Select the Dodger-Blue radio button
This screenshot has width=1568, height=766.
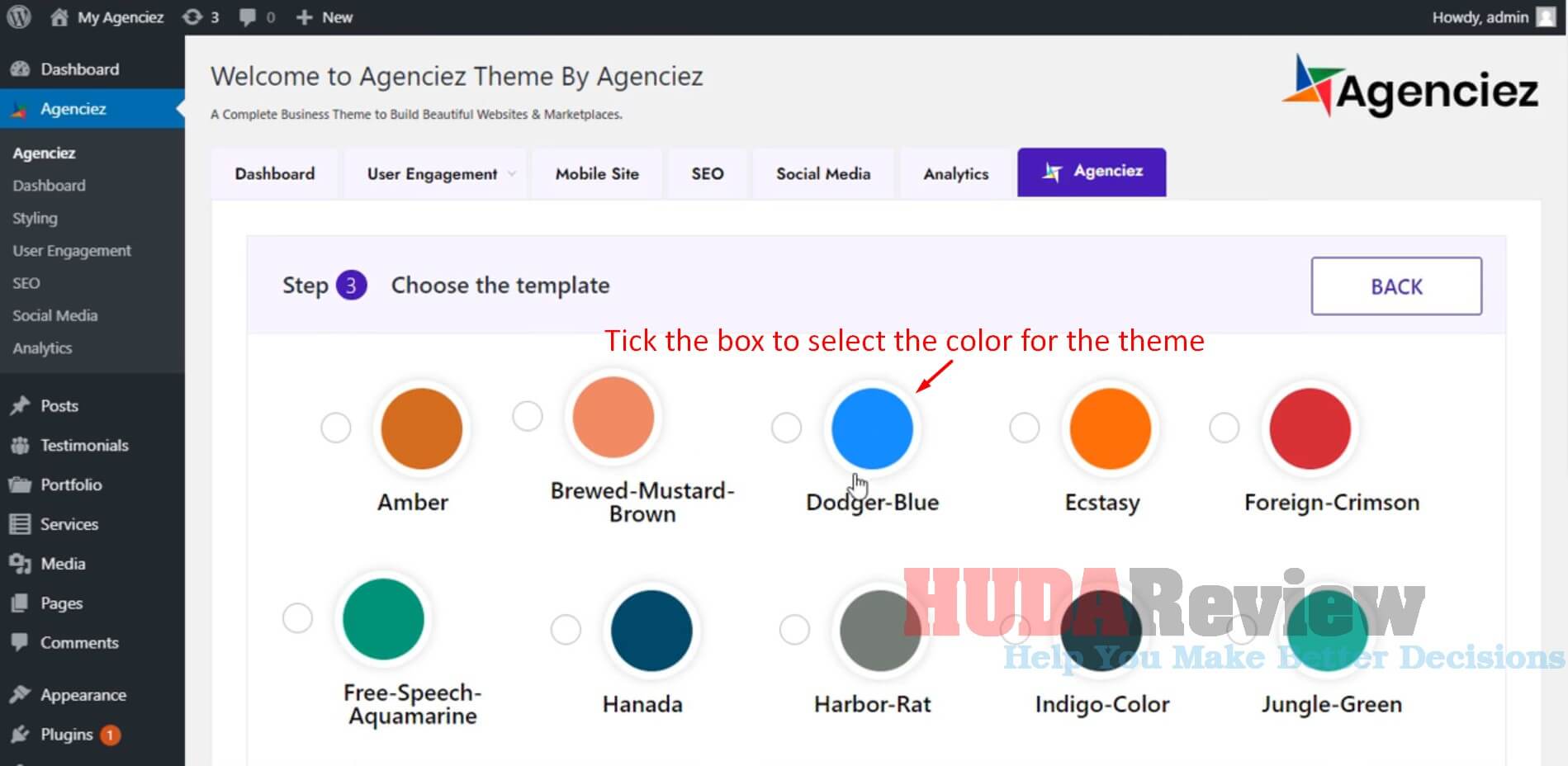tap(786, 428)
